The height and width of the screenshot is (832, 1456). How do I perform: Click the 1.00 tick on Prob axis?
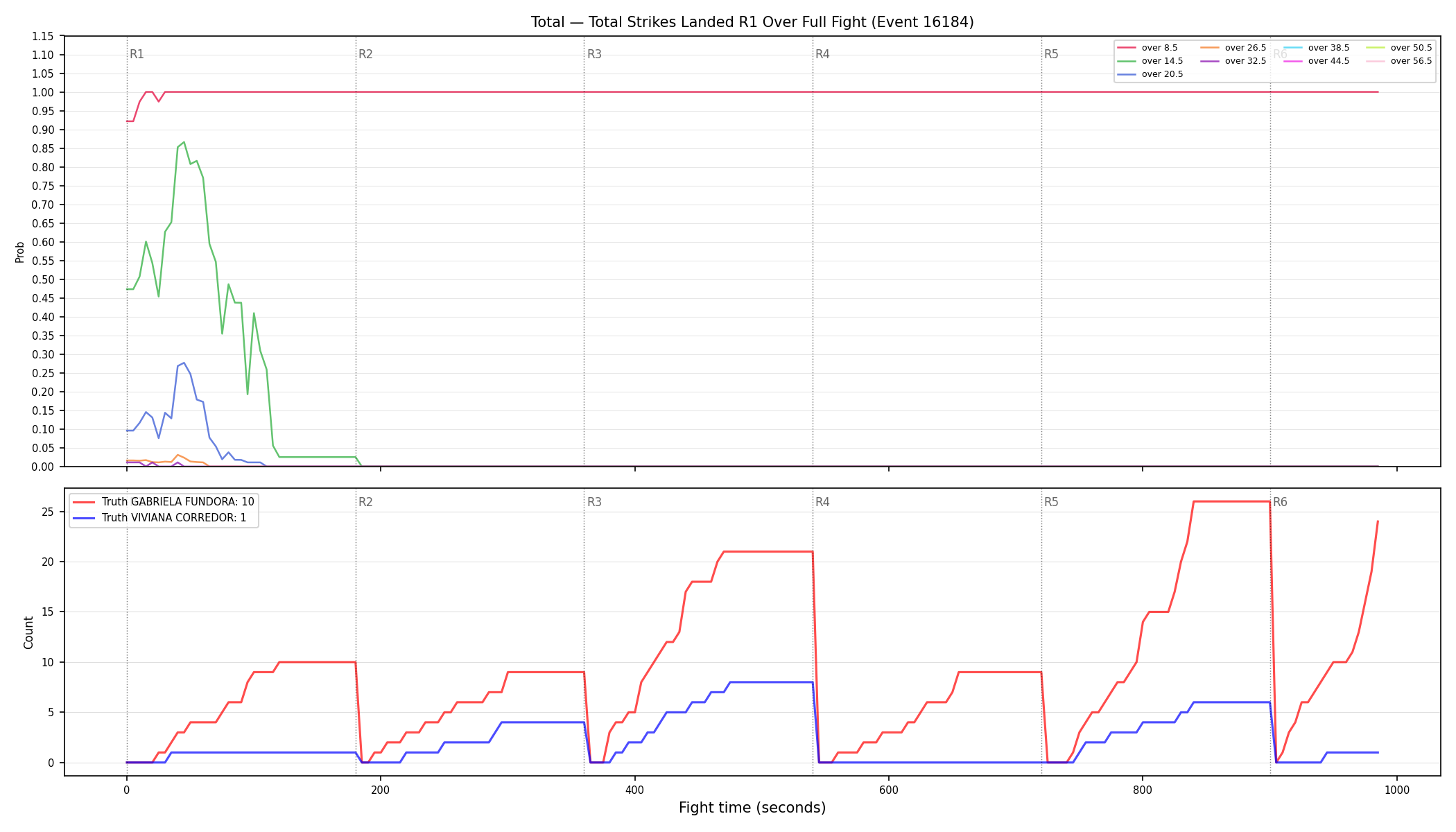coord(43,92)
